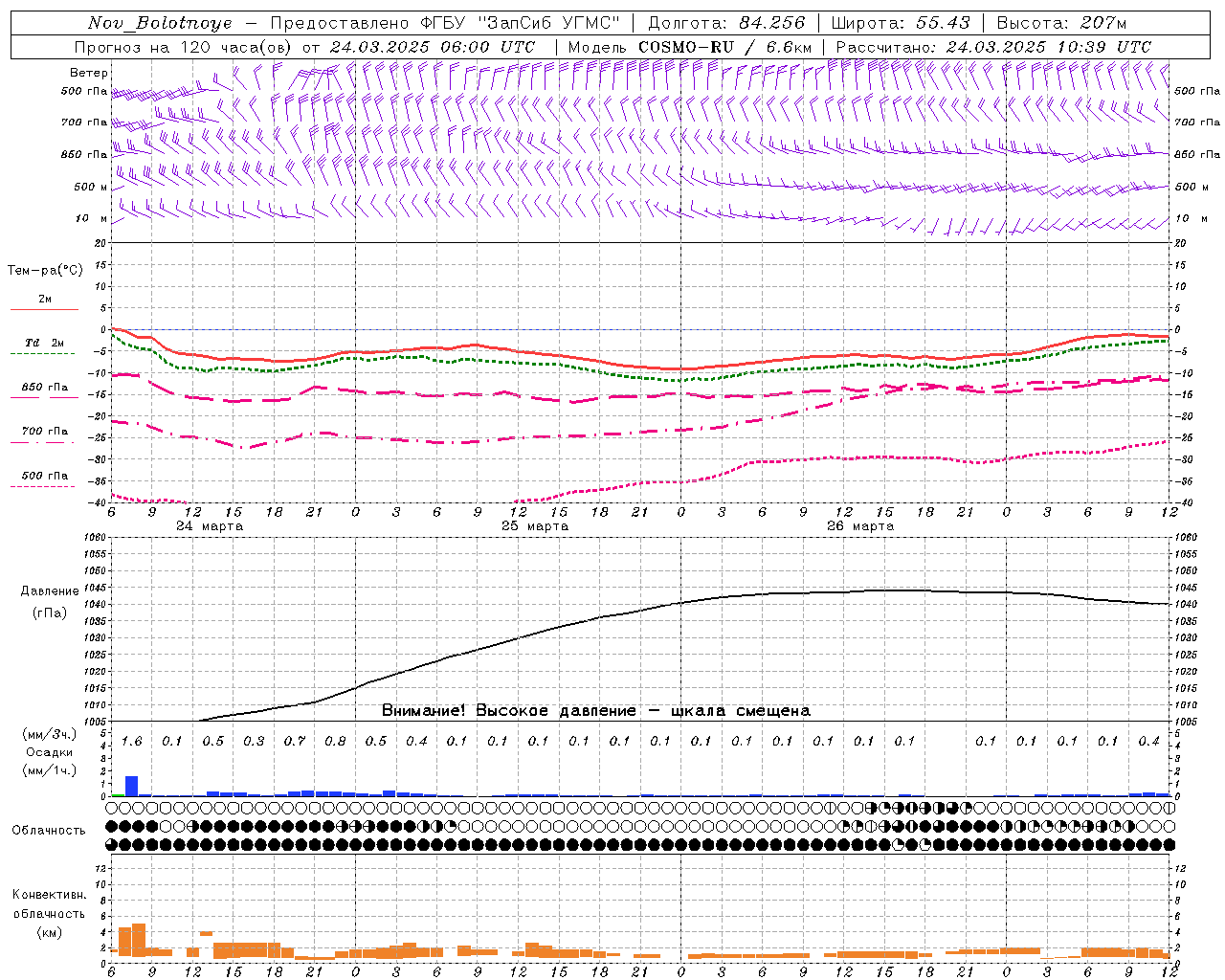Image resolution: width=1225 pixels, height=980 pixels.
Task: Click the "ФГБУ "ЗапСиб УГМС"" provider name
Action: click(520, 23)
